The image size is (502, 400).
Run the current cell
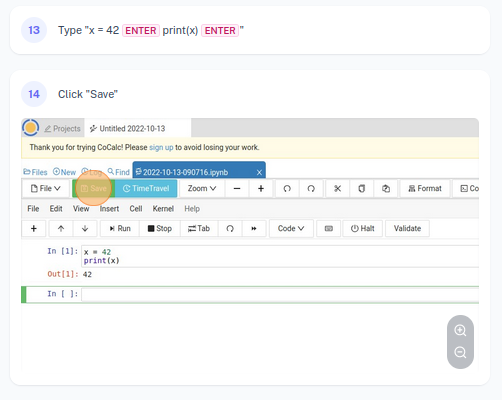coord(120,228)
